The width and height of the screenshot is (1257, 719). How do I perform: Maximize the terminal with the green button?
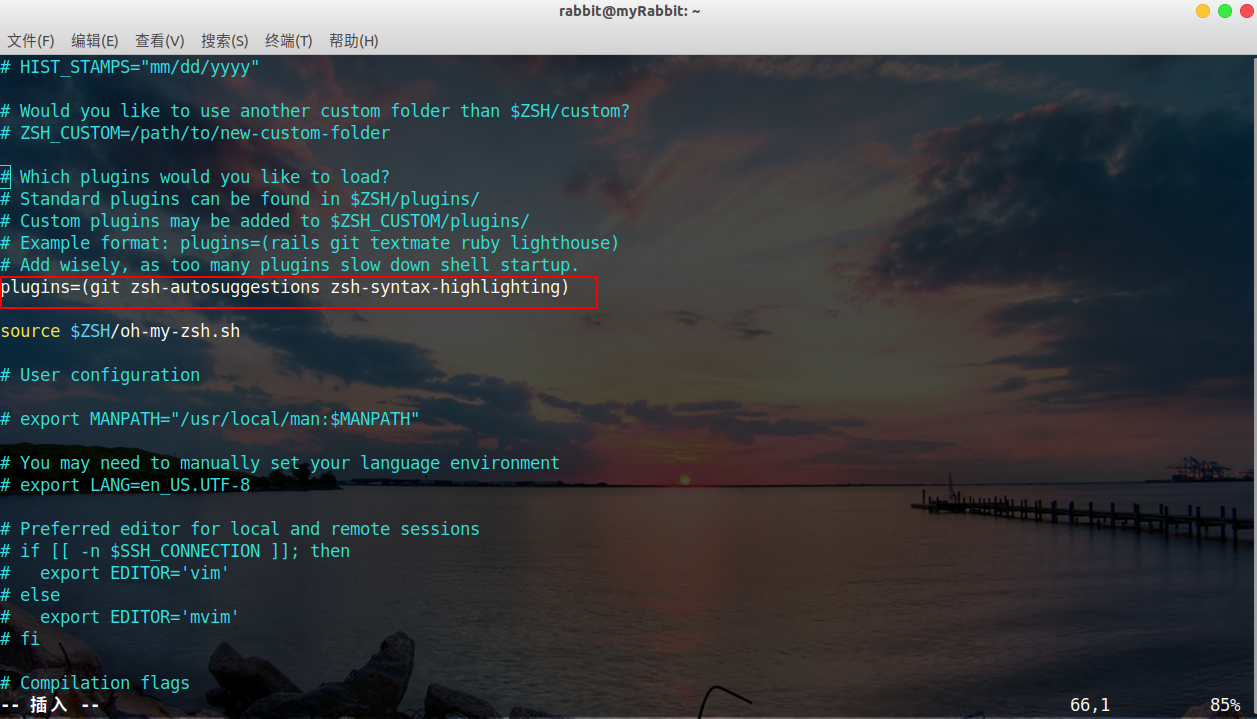pyautogui.click(x=1224, y=11)
